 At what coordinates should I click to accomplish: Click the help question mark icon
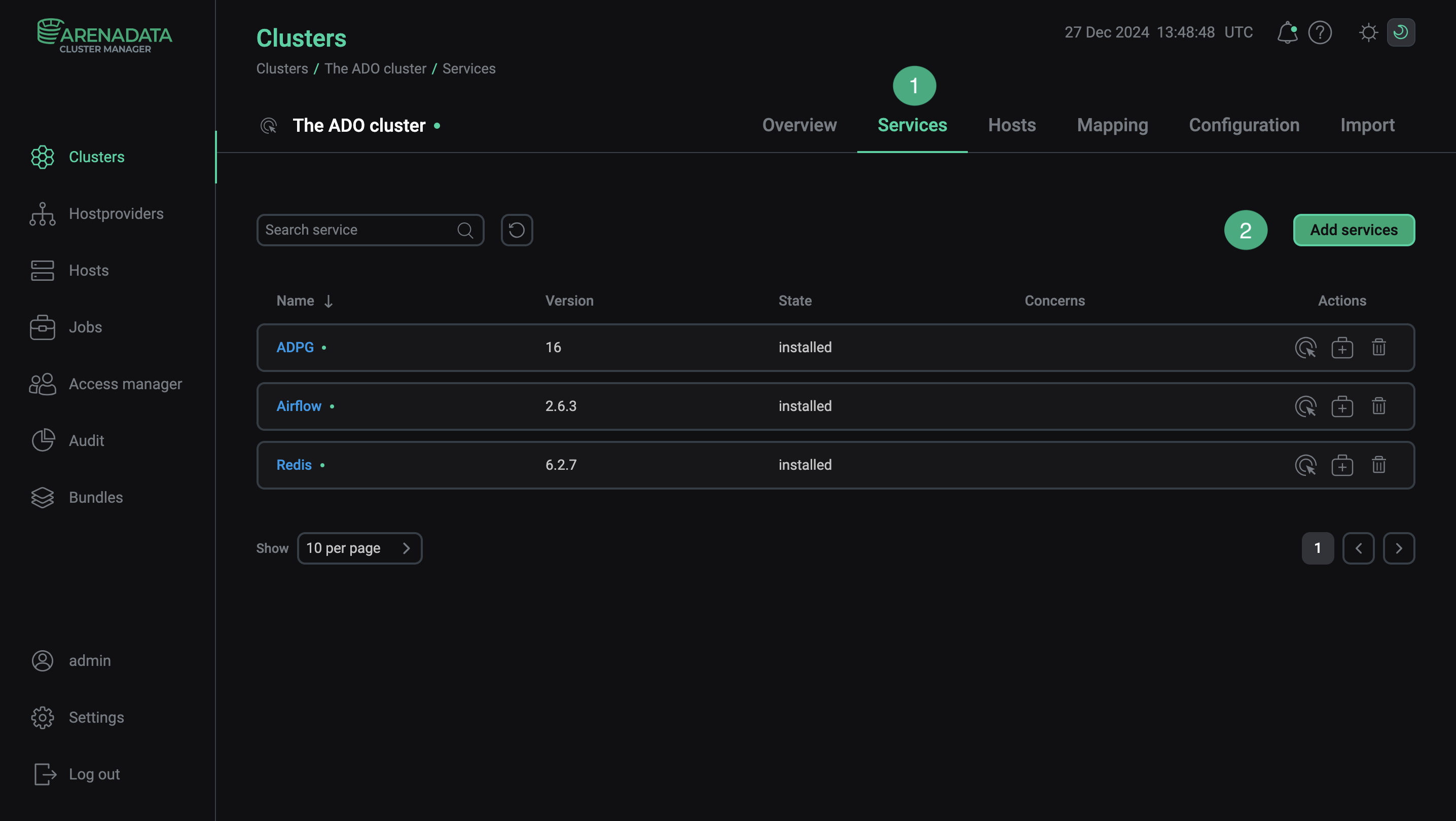(1320, 32)
